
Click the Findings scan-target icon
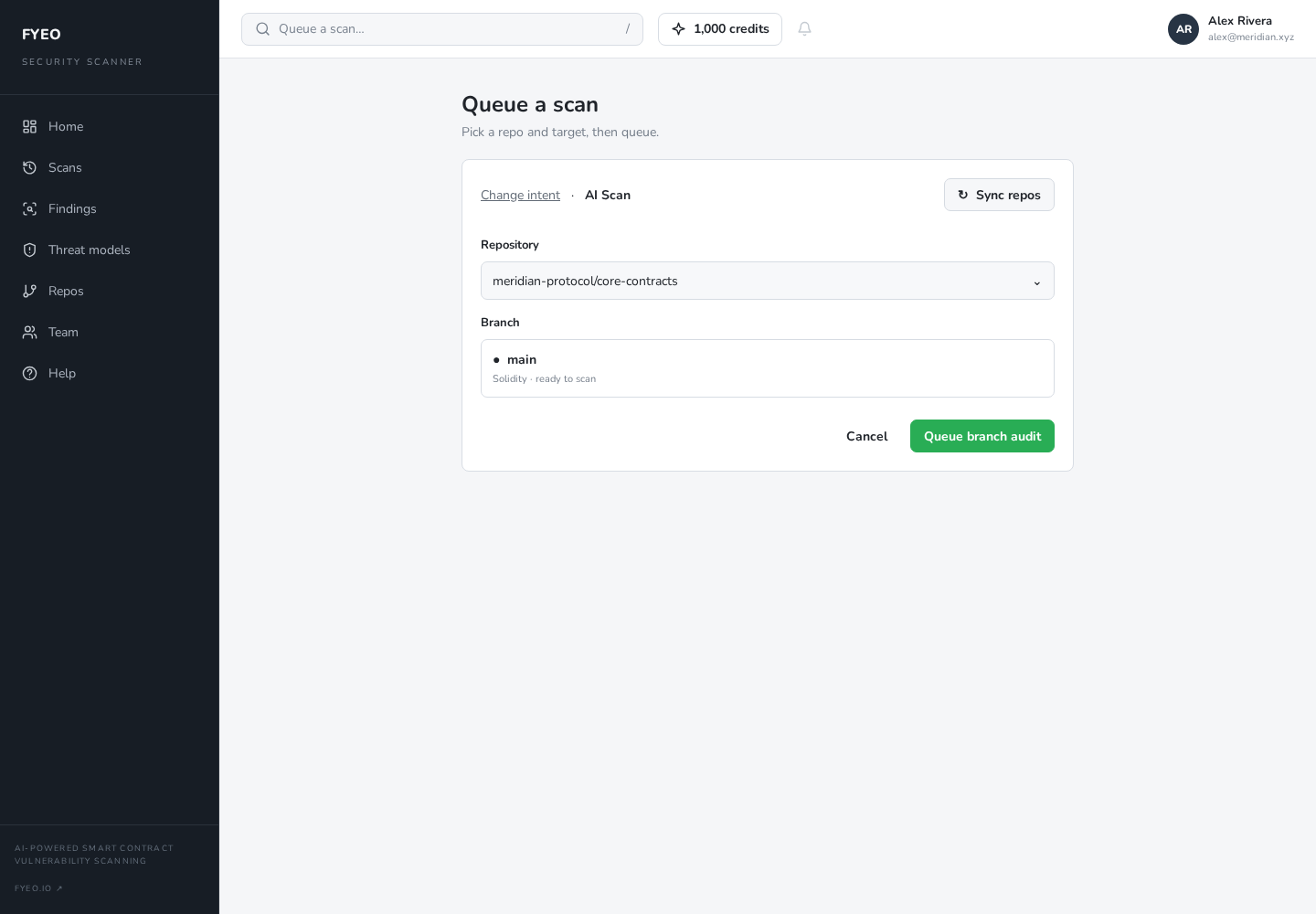click(29, 208)
